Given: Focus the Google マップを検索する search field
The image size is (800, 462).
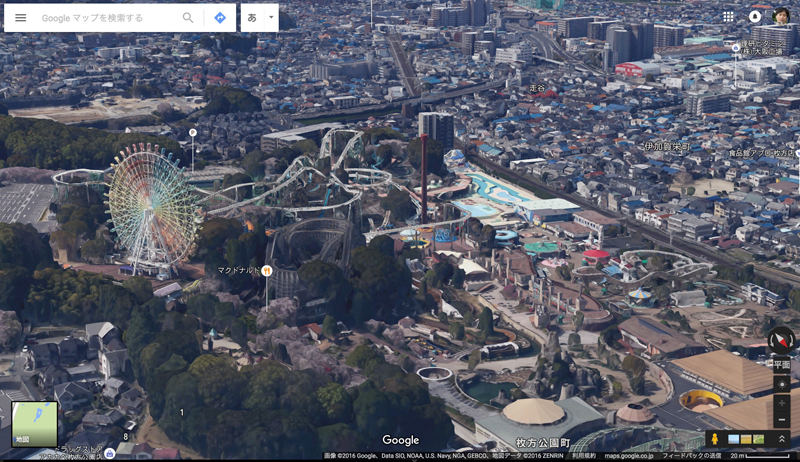Looking at the screenshot, I should [105, 18].
